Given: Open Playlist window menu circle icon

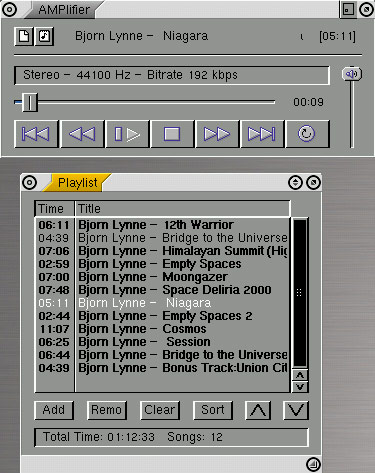Looking at the screenshot, I should click(x=29, y=183).
